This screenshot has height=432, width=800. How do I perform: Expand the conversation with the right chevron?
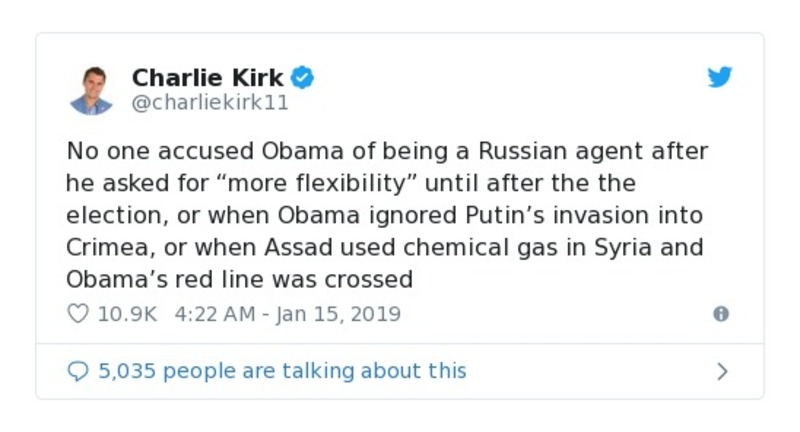click(722, 371)
